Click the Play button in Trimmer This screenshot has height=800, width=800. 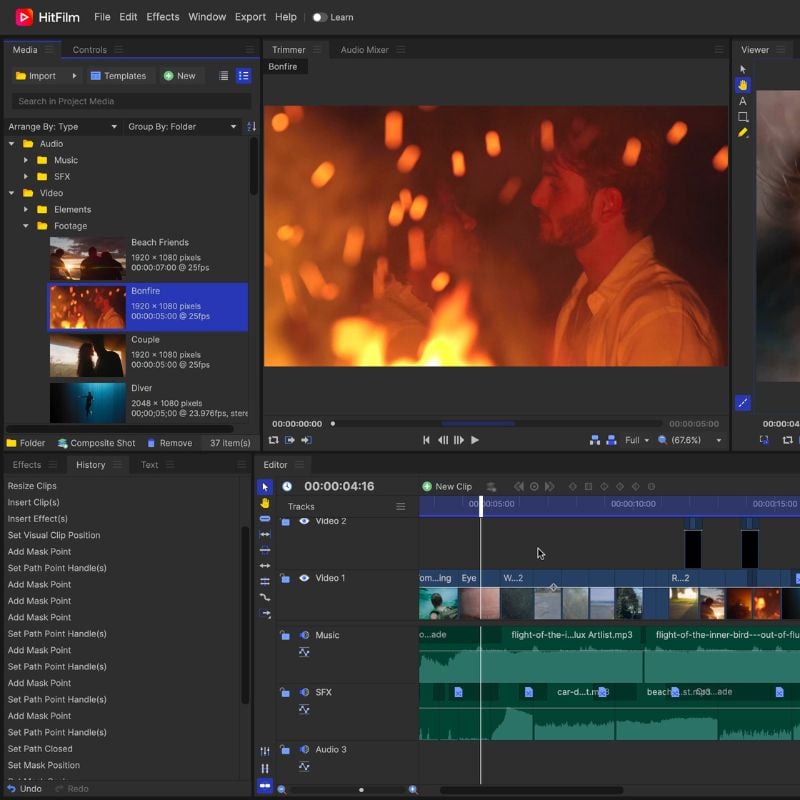(475, 440)
